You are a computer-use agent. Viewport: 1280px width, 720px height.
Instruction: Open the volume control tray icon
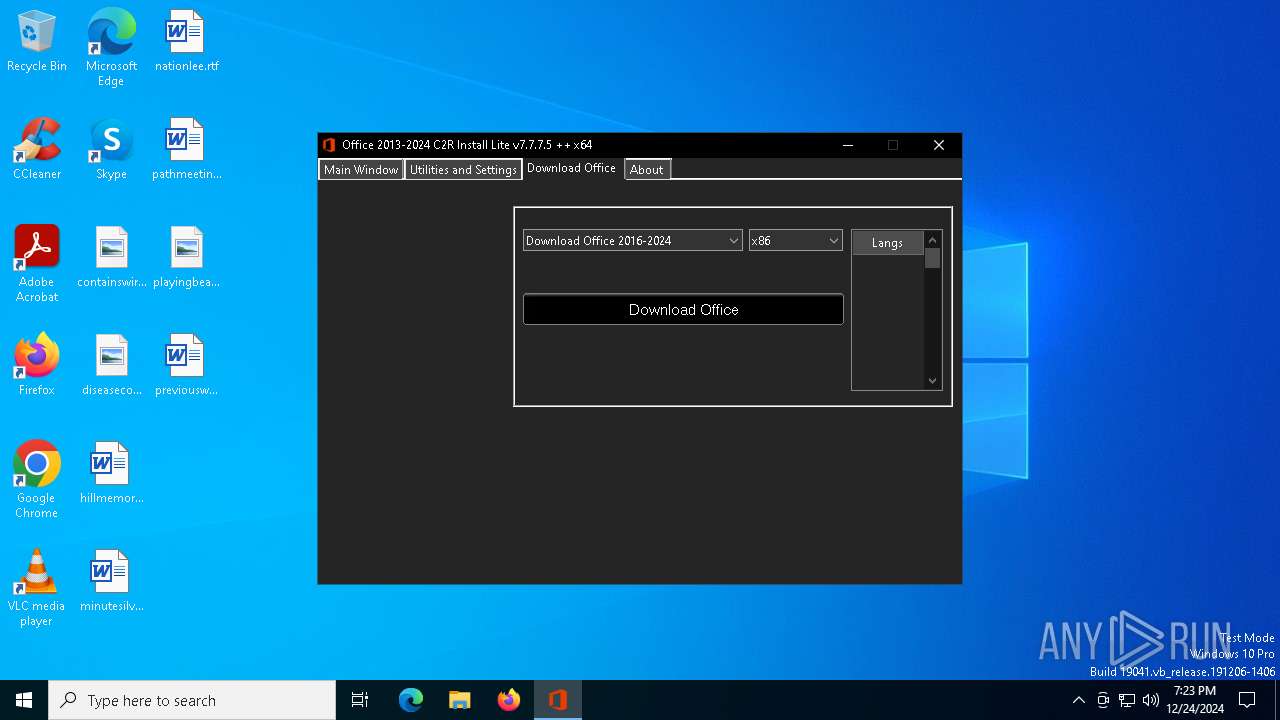point(1151,700)
